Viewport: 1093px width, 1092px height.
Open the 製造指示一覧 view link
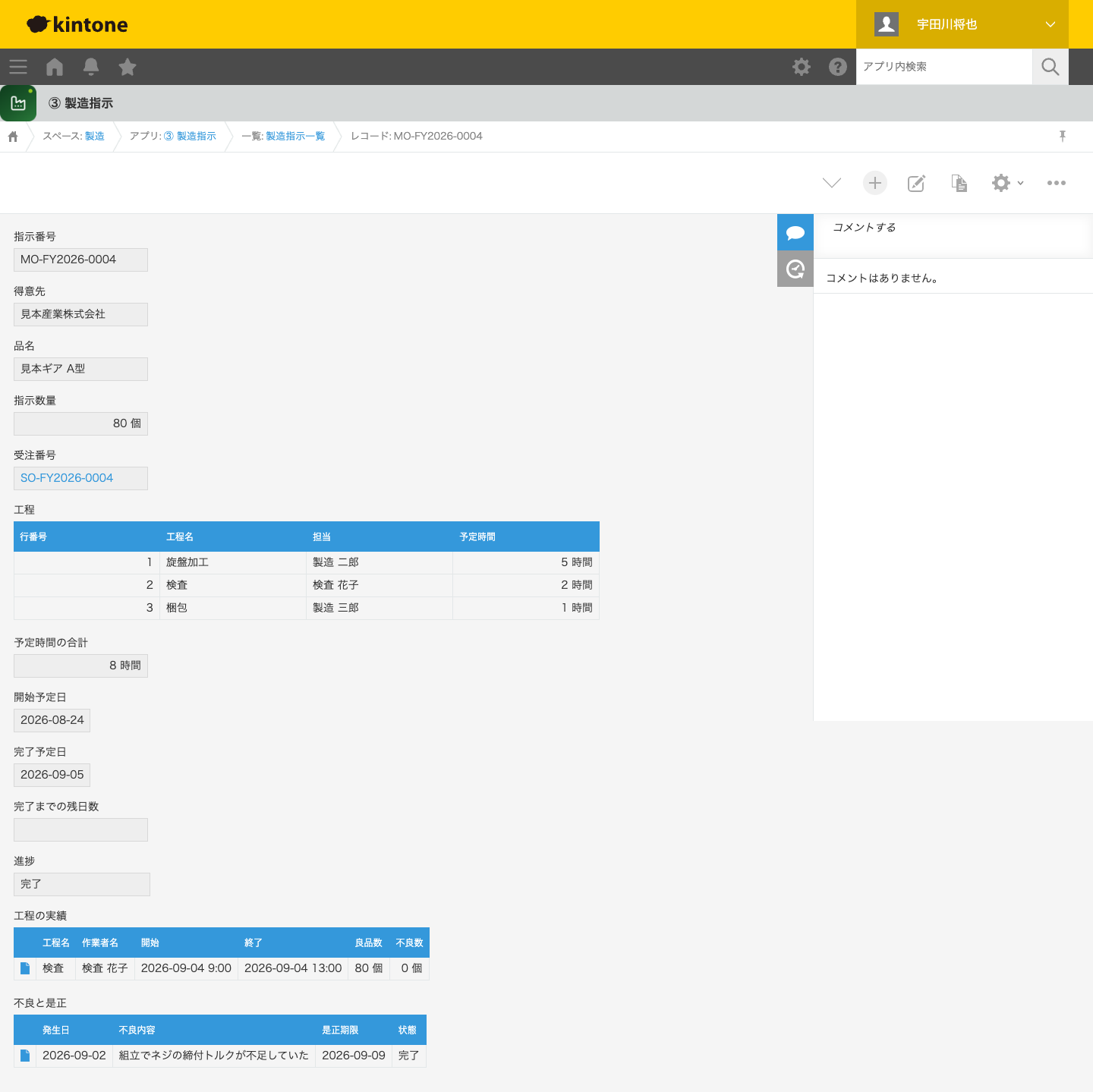(295, 137)
